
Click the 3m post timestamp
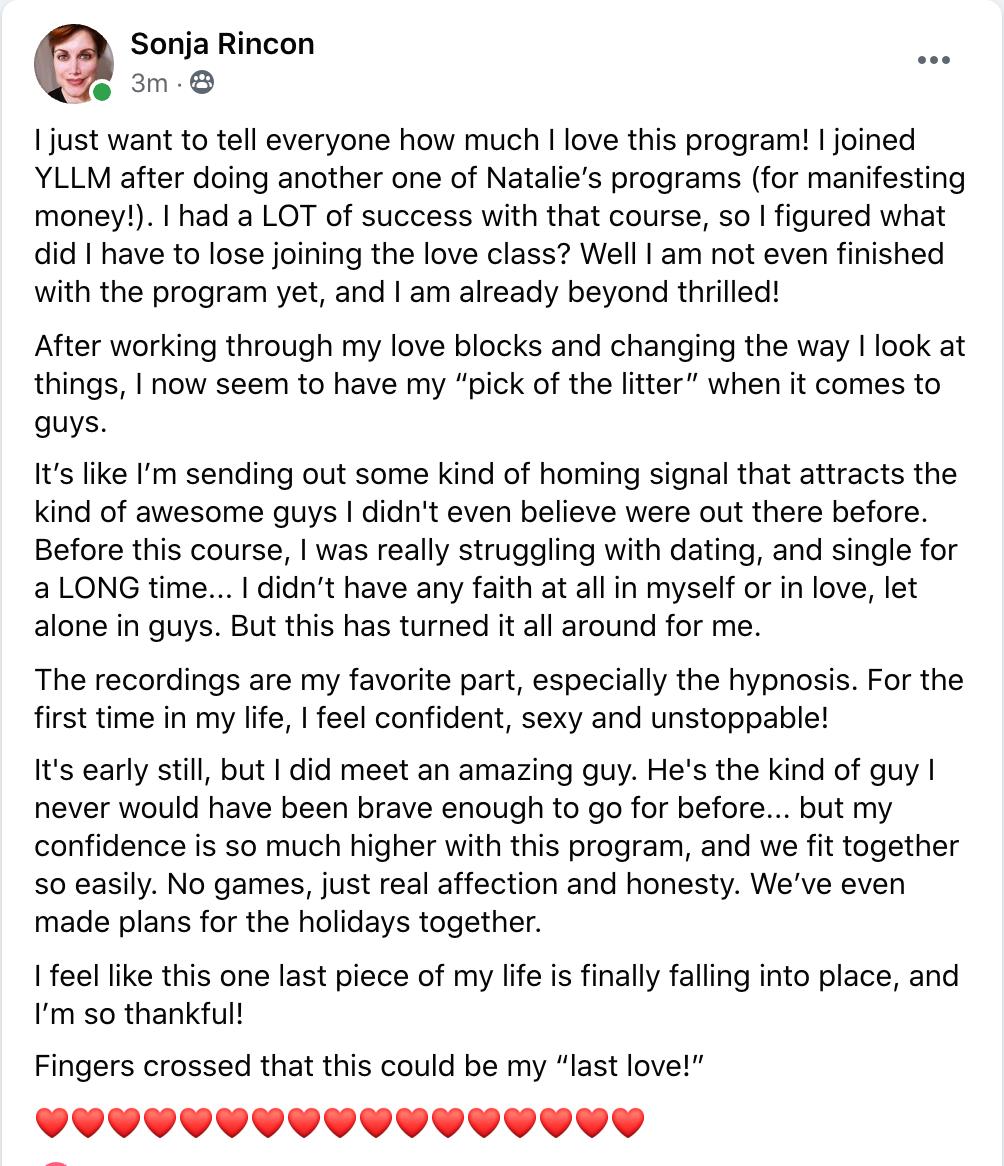tap(149, 83)
